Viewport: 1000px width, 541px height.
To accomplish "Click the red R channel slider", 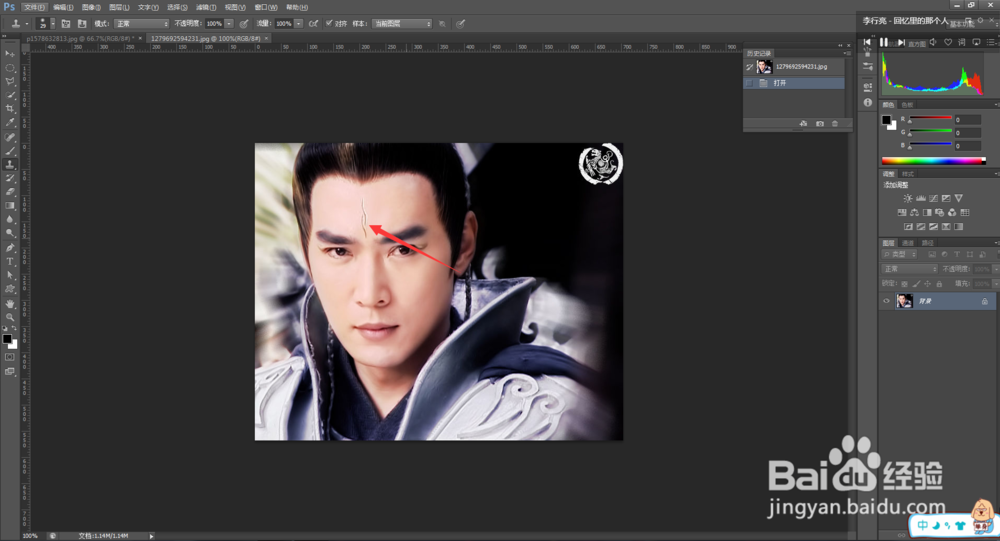I will click(930, 119).
